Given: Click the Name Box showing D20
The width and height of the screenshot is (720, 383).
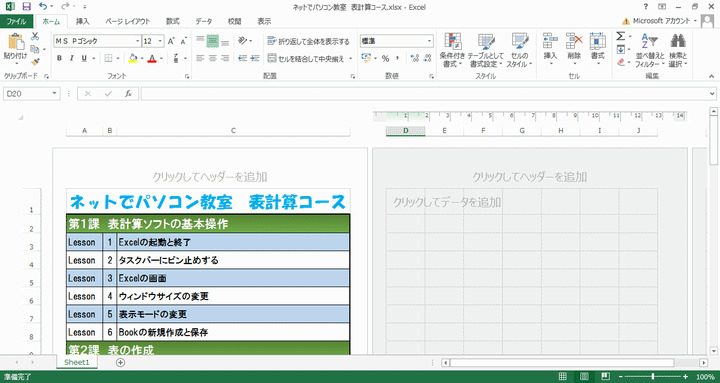Looking at the screenshot, I should click(32, 94).
